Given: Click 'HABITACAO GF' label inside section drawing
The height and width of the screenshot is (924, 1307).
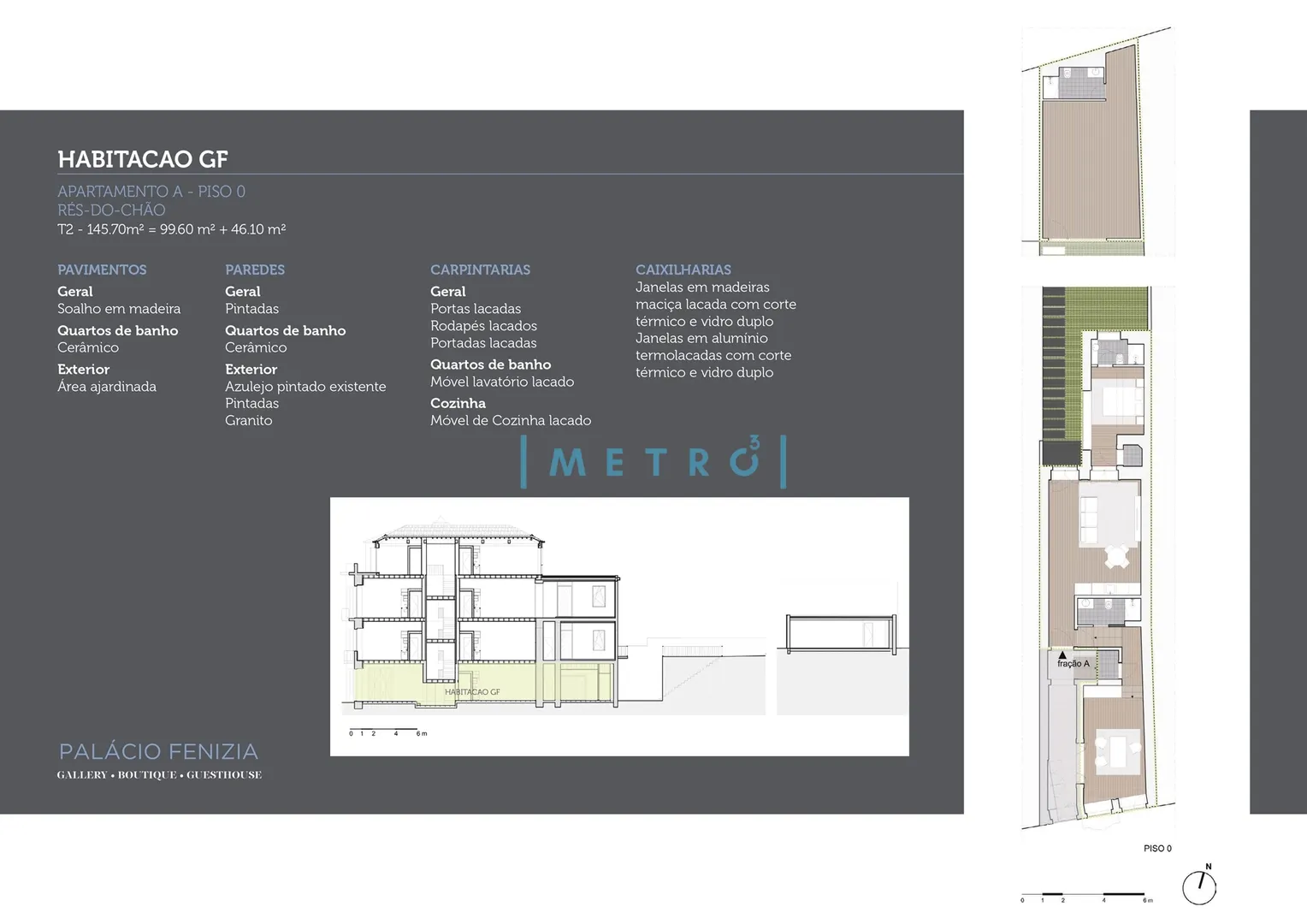Looking at the screenshot, I should point(472,692).
